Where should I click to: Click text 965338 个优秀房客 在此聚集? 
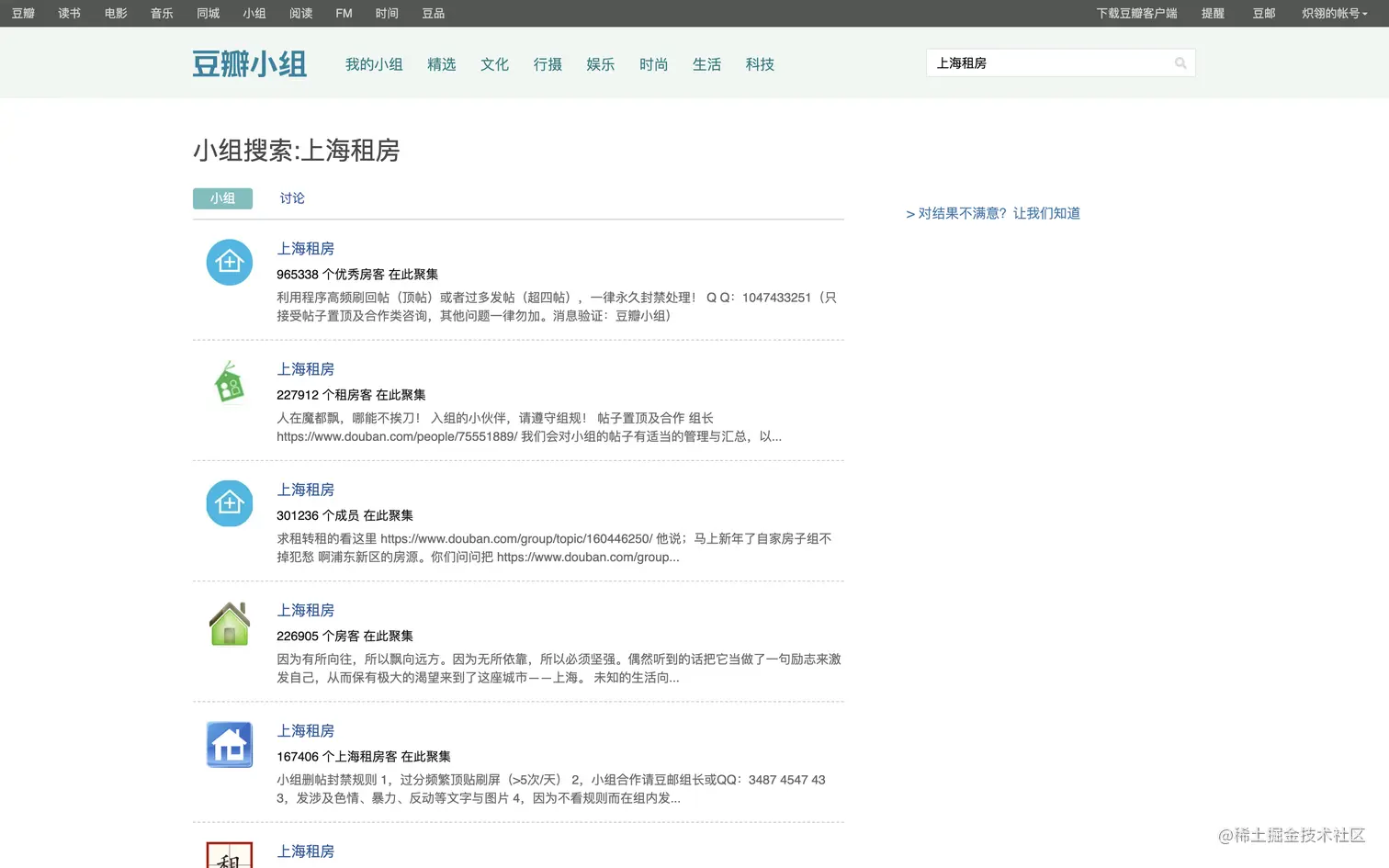(x=357, y=275)
